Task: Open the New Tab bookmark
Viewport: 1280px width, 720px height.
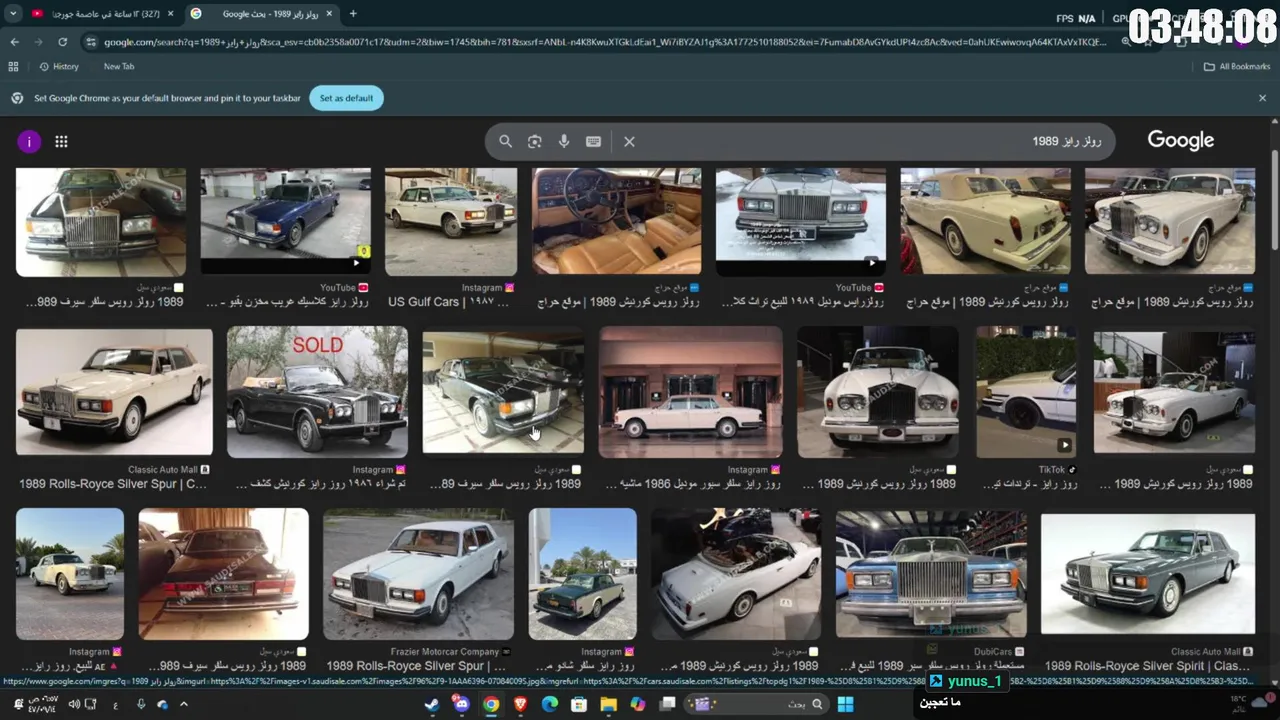Action: click(x=119, y=66)
